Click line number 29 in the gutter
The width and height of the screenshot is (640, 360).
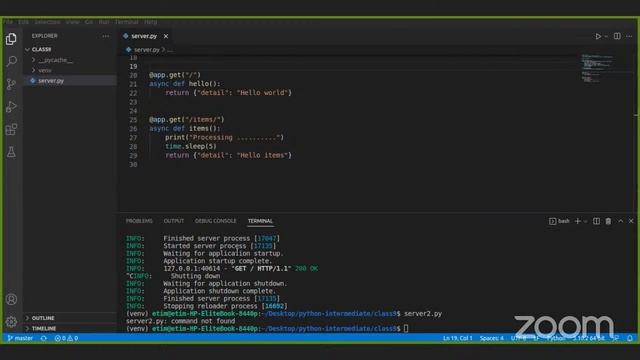(x=133, y=156)
